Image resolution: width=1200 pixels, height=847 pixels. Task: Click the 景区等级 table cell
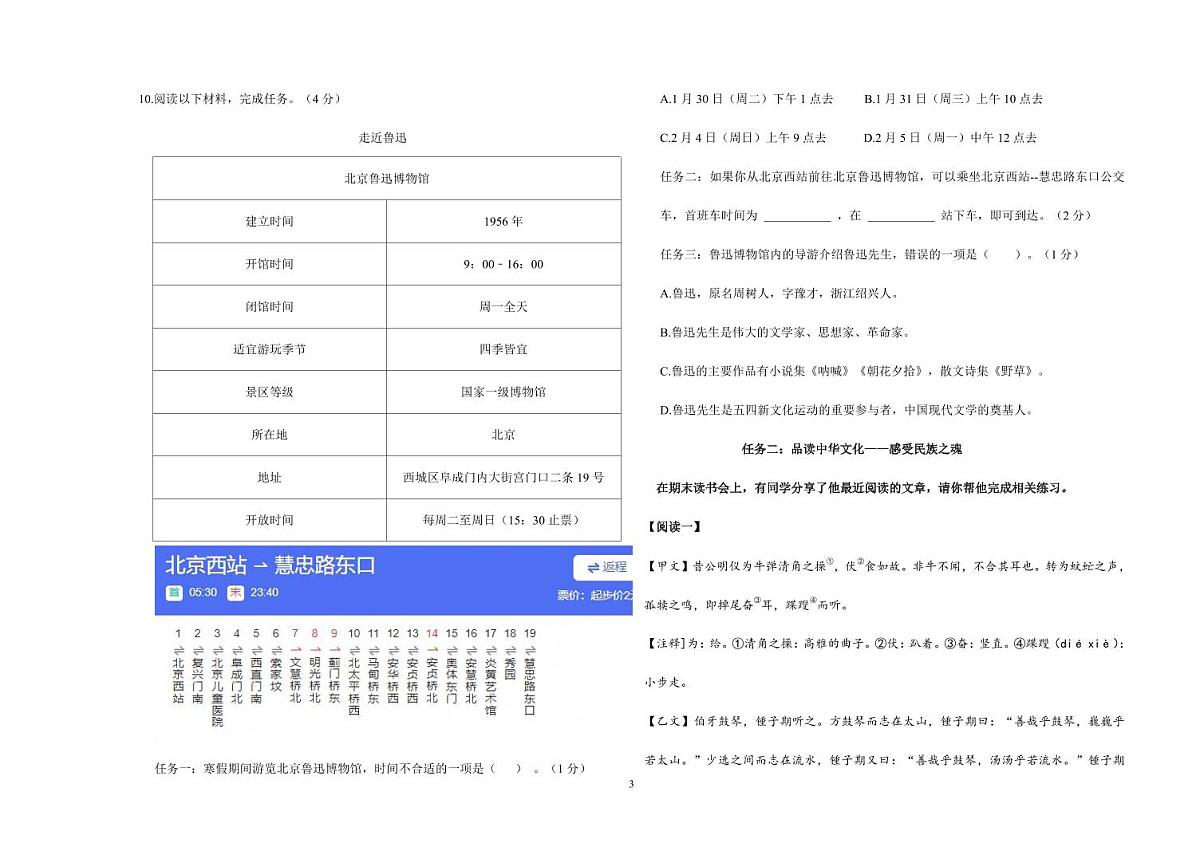click(269, 392)
